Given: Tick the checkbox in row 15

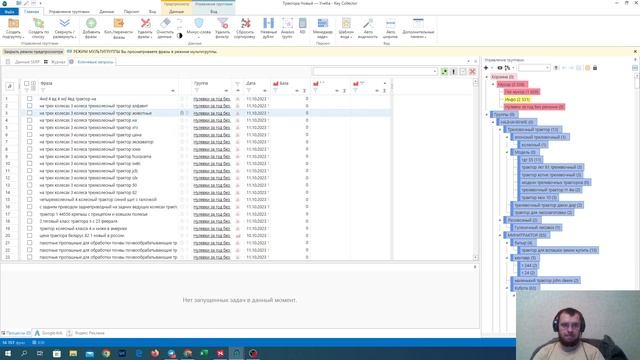Looking at the screenshot, I should (x=29, y=200).
